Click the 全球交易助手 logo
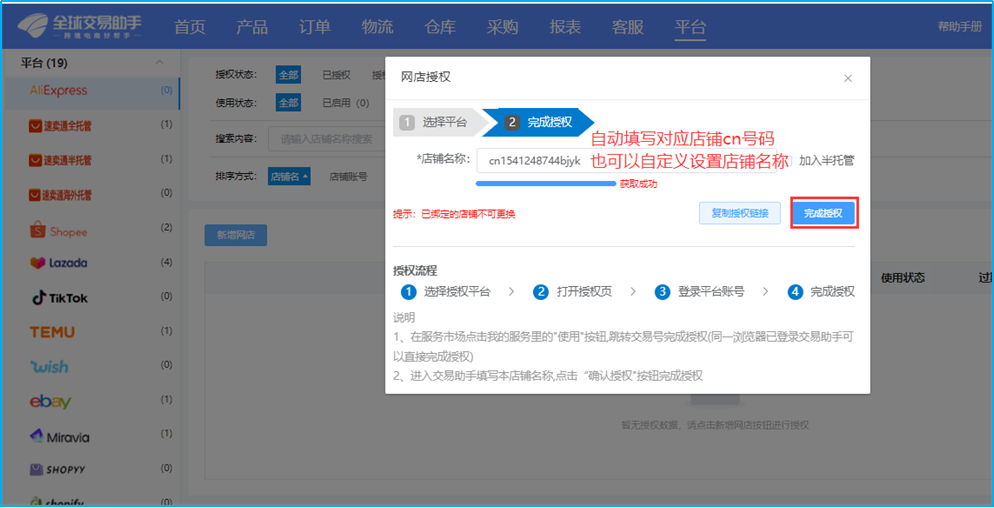This screenshot has width=994, height=508. (x=80, y=26)
